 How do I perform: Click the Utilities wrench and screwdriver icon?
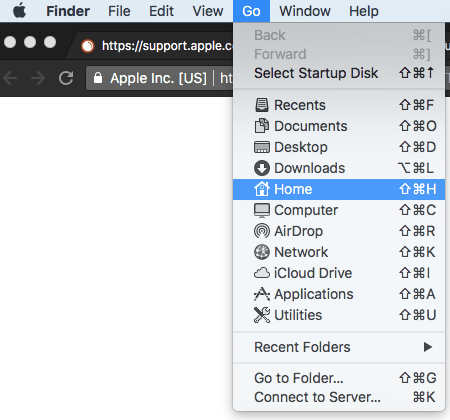[262, 315]
